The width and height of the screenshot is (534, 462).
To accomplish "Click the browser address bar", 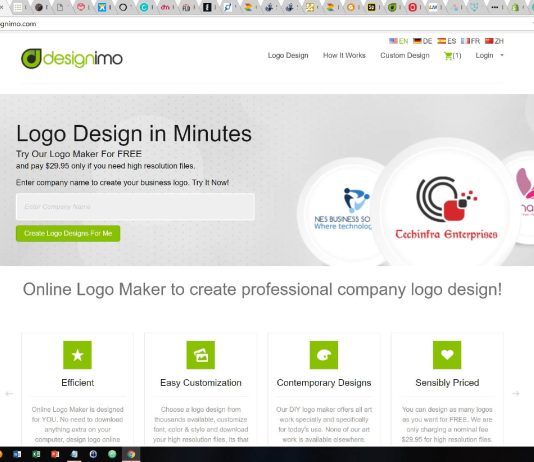I will 266,24.
